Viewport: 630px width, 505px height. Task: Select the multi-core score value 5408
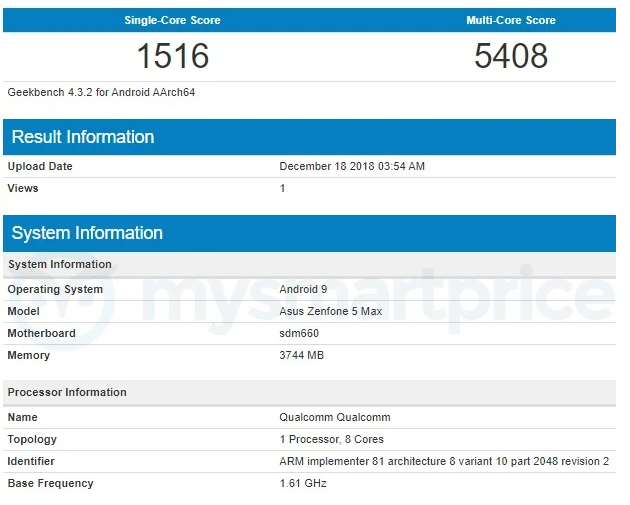(x=510, y=56)
